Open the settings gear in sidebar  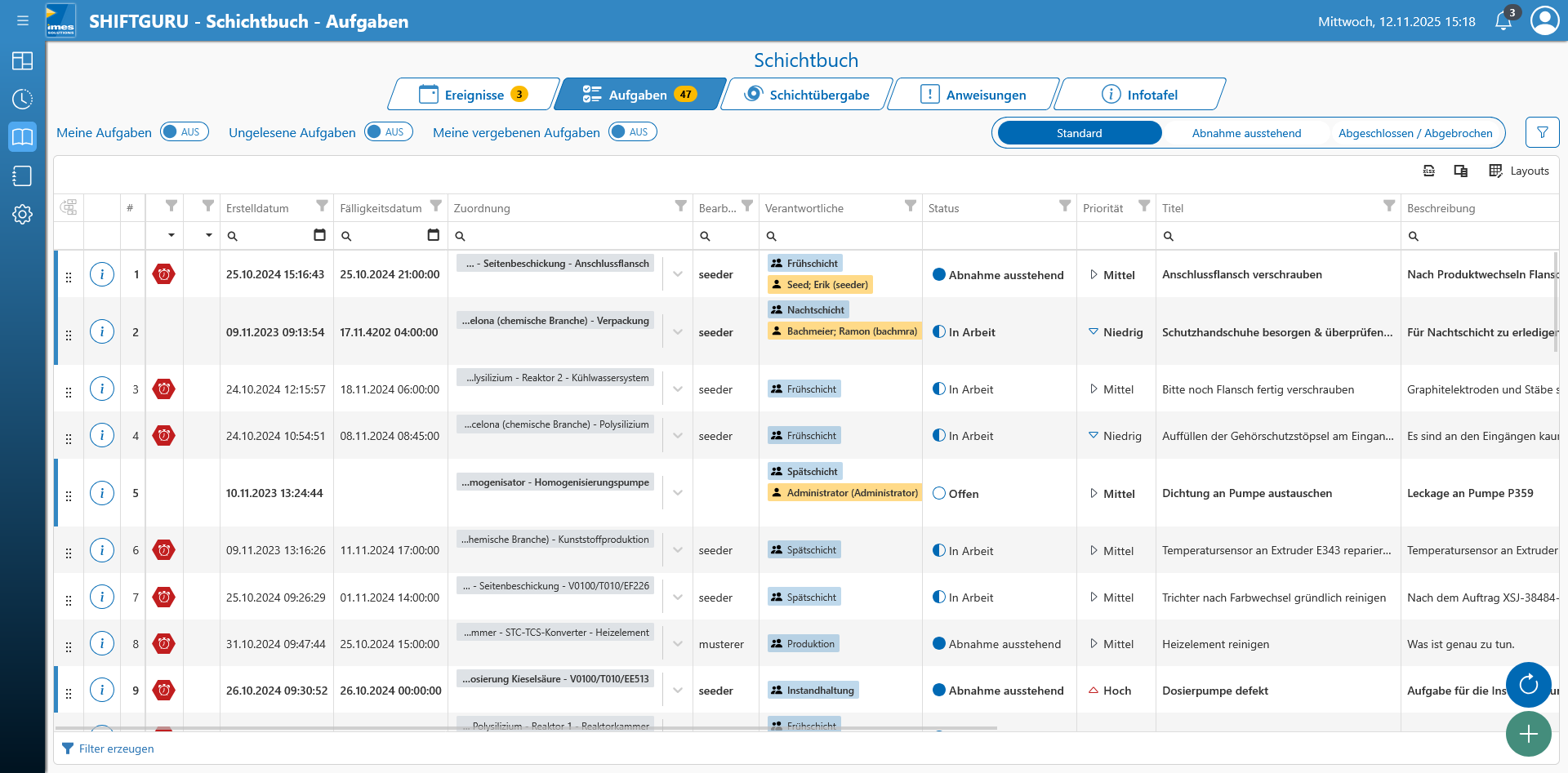22,215
